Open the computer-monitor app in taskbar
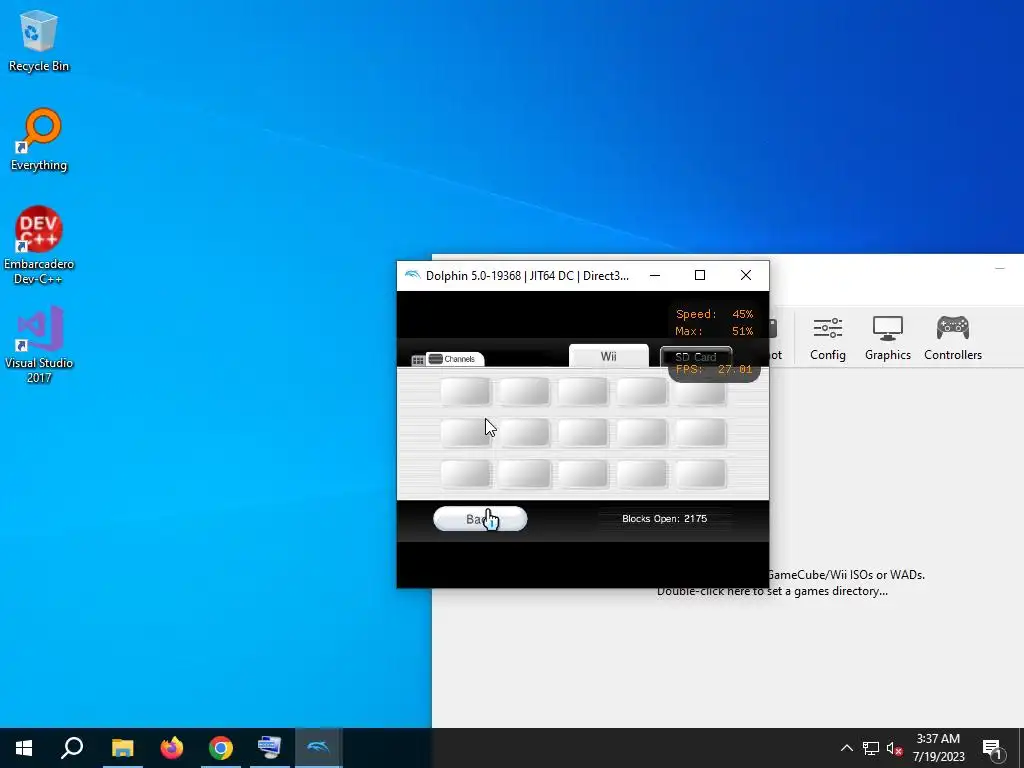This screenshot has height=768, width=1024. point(269,748)
